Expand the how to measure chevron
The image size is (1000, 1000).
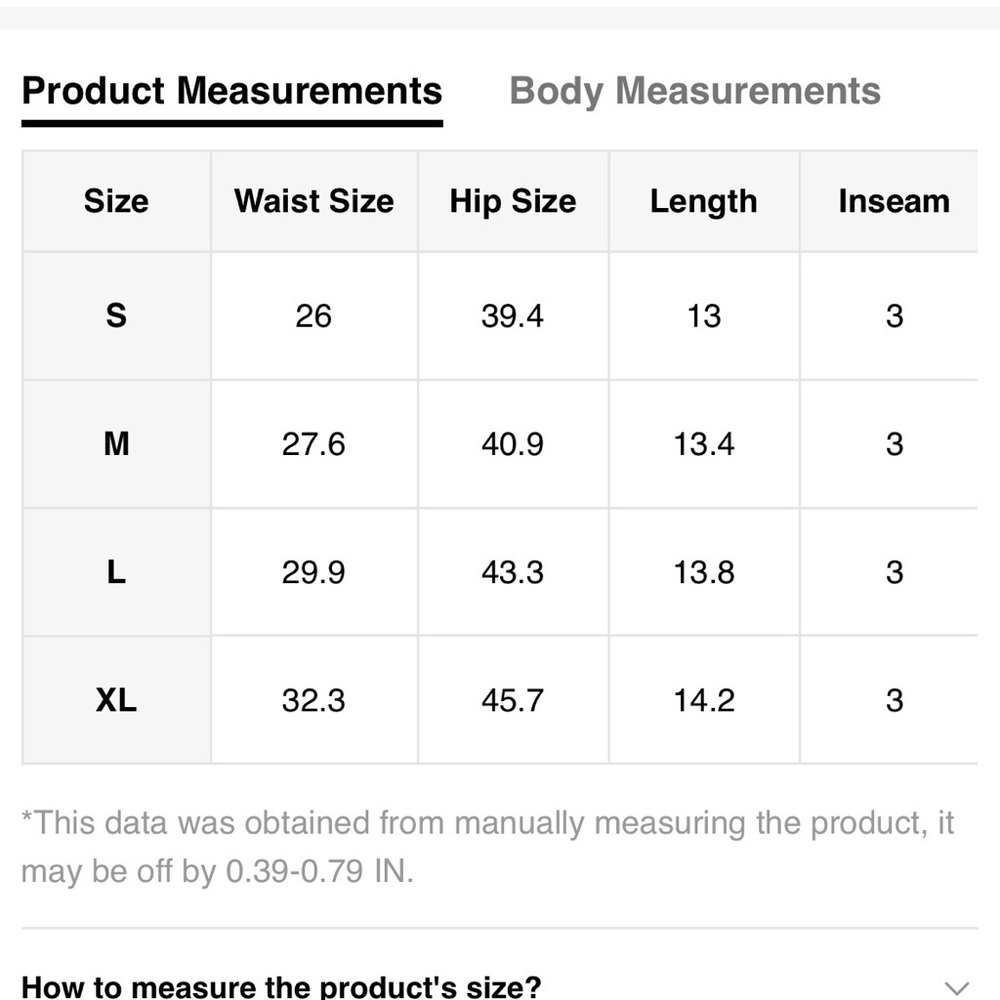click(x=957, y=988)
